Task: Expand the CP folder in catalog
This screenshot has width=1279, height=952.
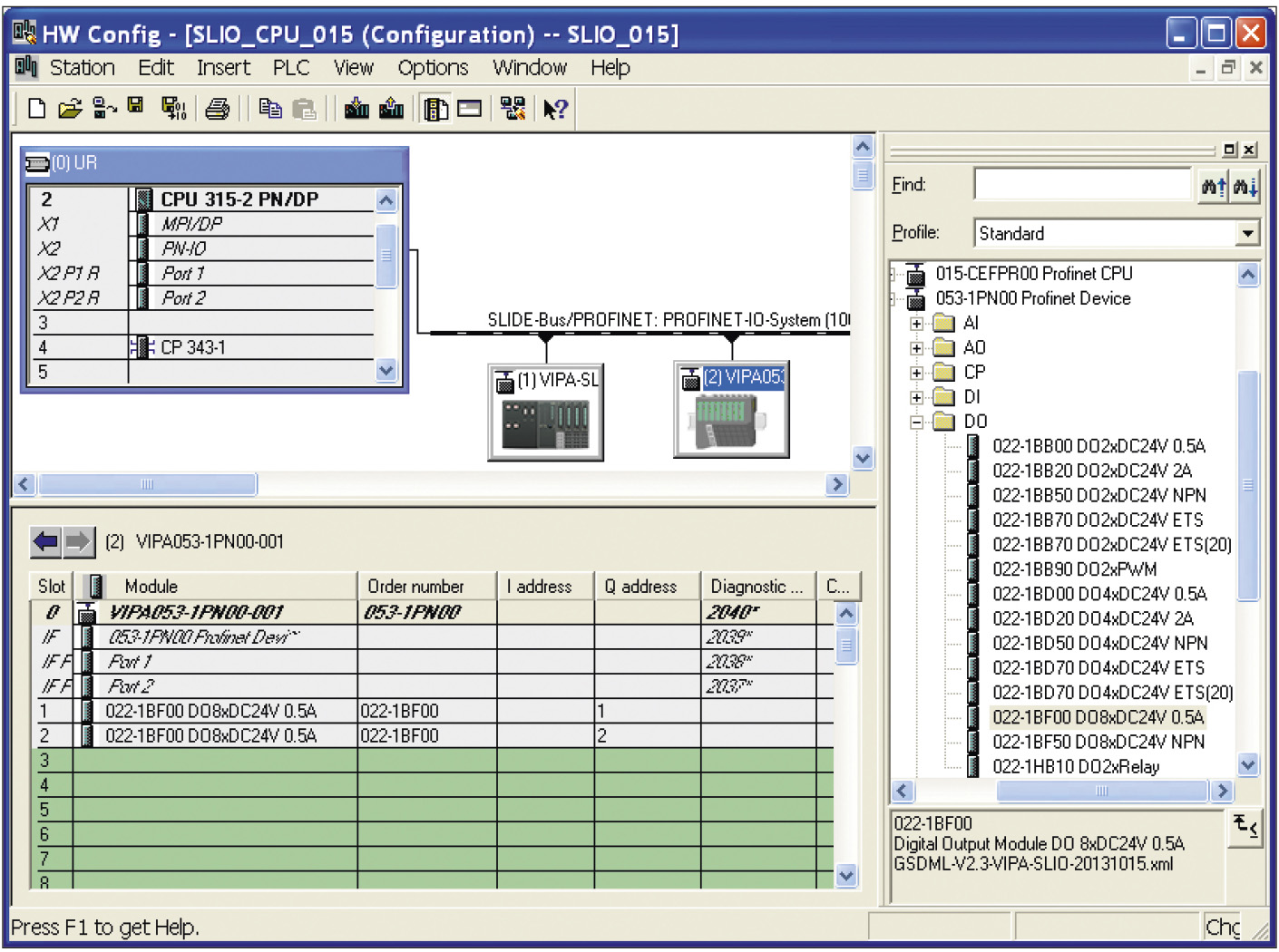Action: point(917,373)
